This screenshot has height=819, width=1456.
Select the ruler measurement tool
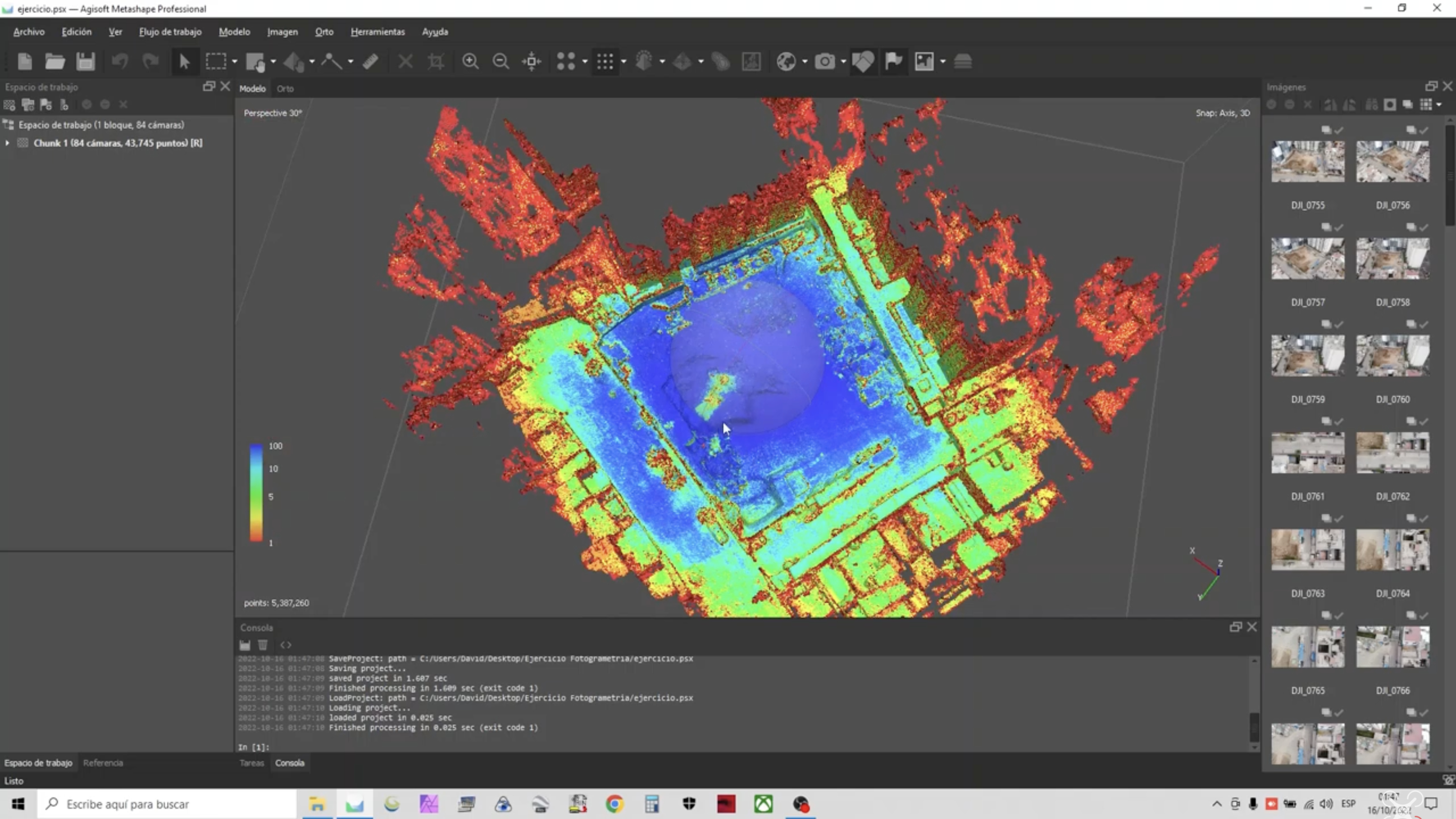tap(370, 61)
